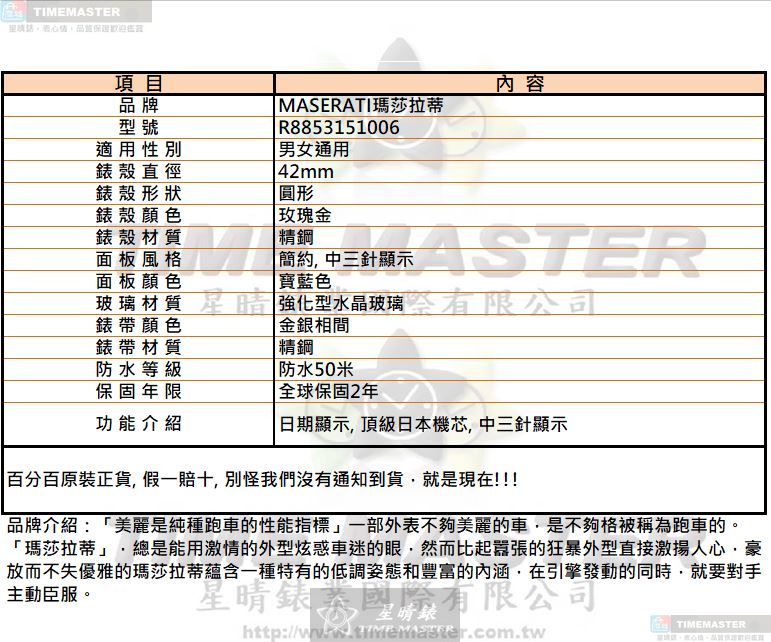Select the 錶殼直徑 row label
Screen dimensions: 771x642
139,171
